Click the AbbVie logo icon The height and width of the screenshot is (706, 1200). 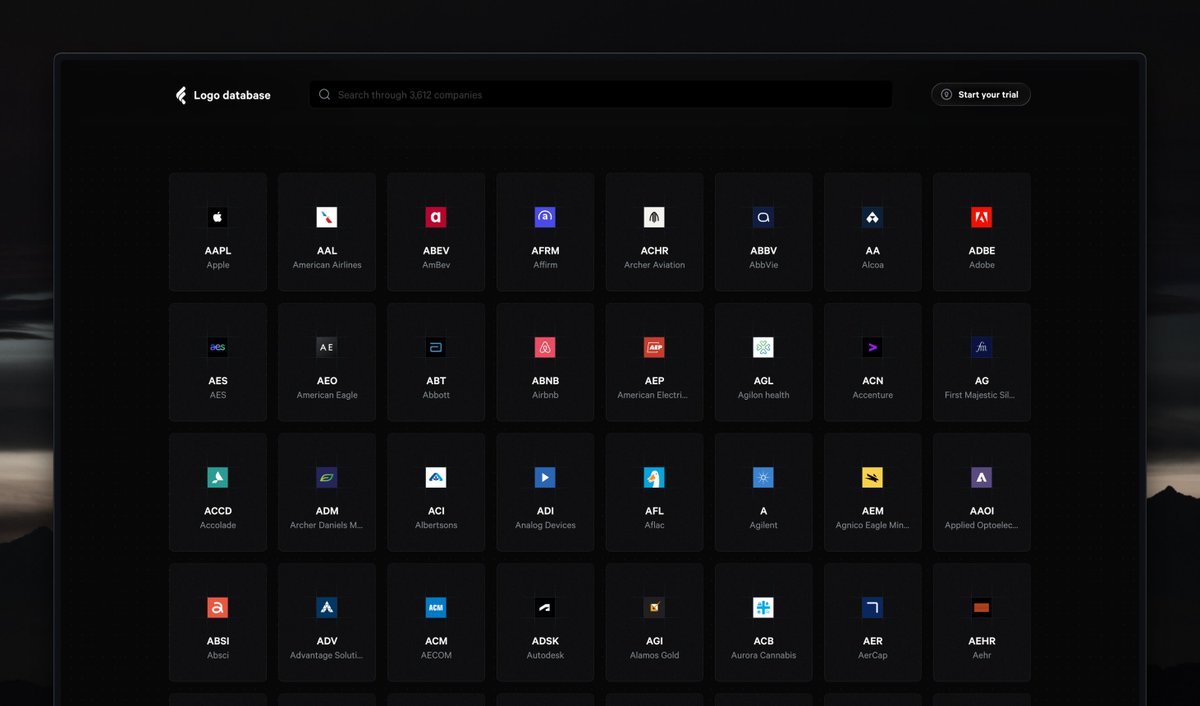point(763,217)
